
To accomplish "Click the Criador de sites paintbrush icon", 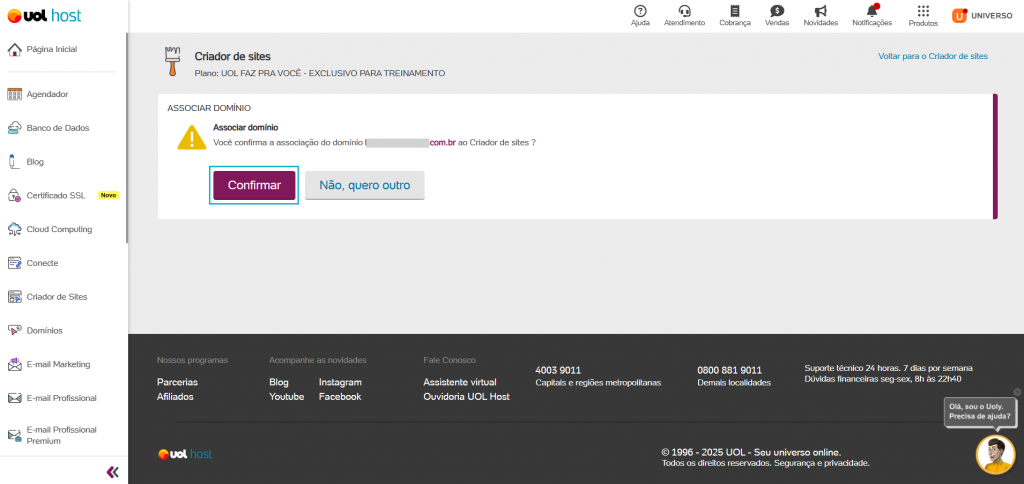I will [171, 62].
